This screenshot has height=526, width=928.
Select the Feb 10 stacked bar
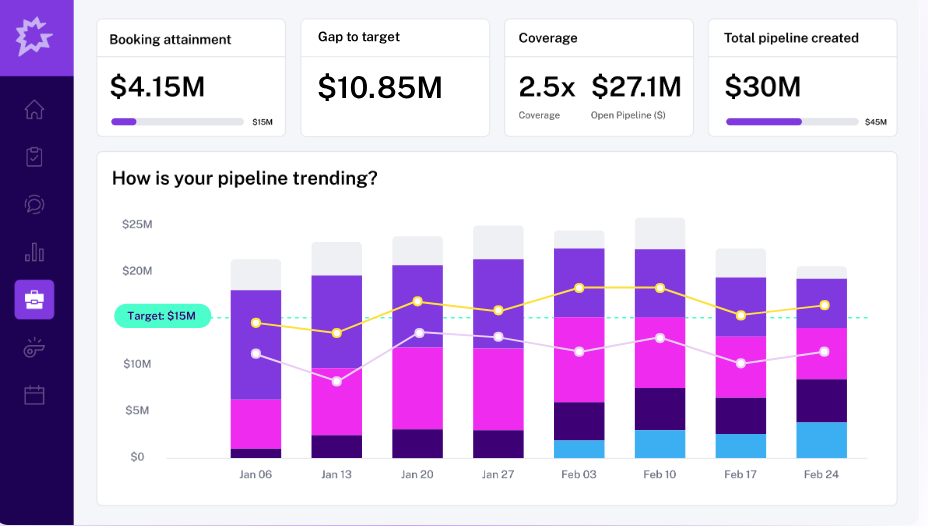660,338
